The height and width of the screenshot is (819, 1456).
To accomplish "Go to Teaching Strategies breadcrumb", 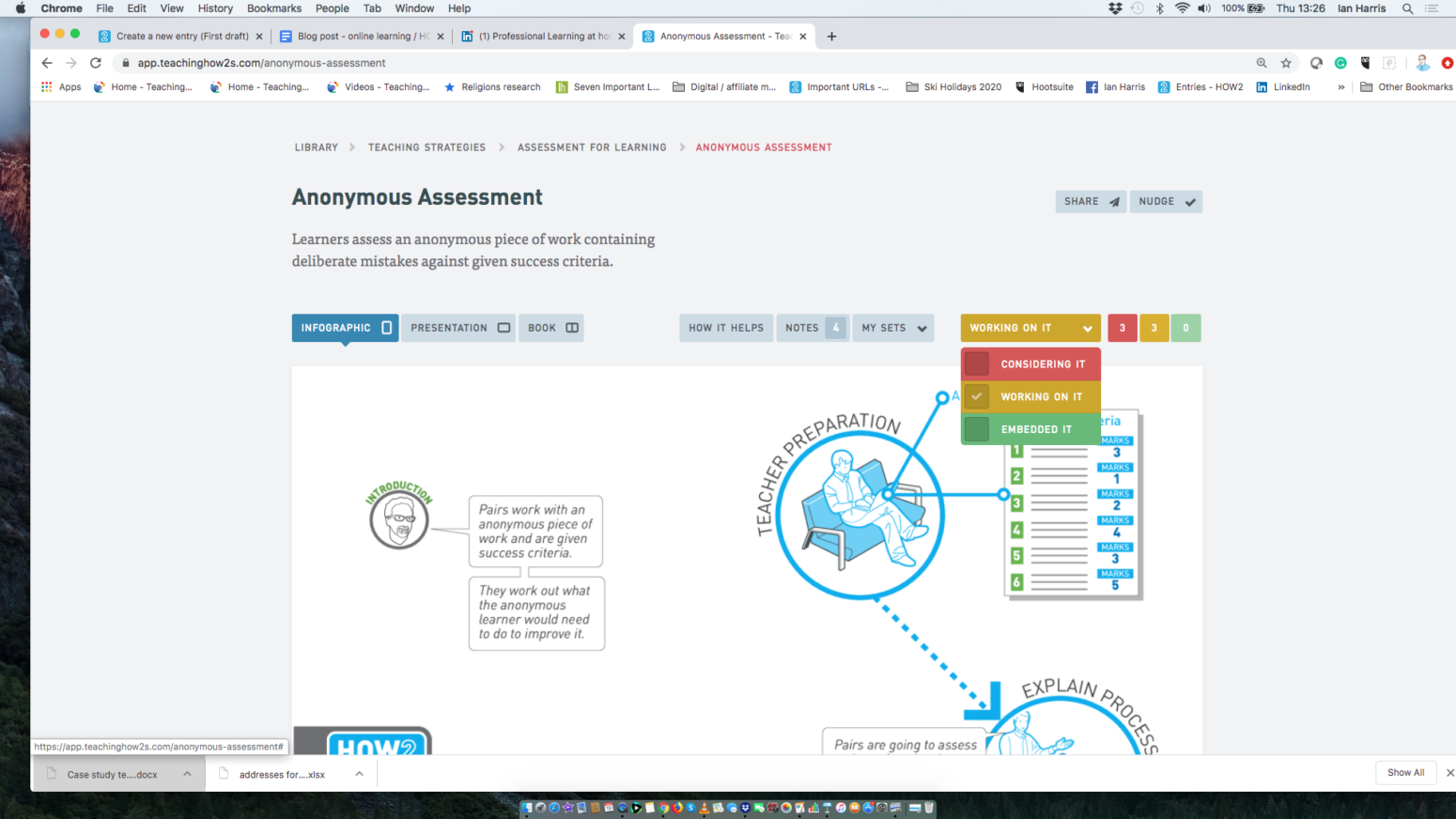I will tap(426, 147).
